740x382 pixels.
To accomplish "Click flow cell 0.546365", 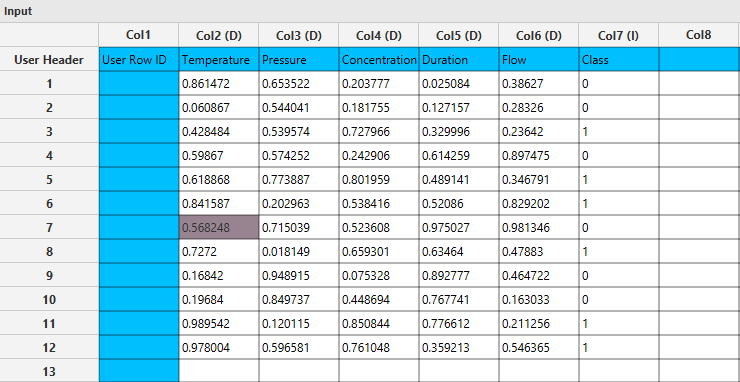I will pos(539,348).
